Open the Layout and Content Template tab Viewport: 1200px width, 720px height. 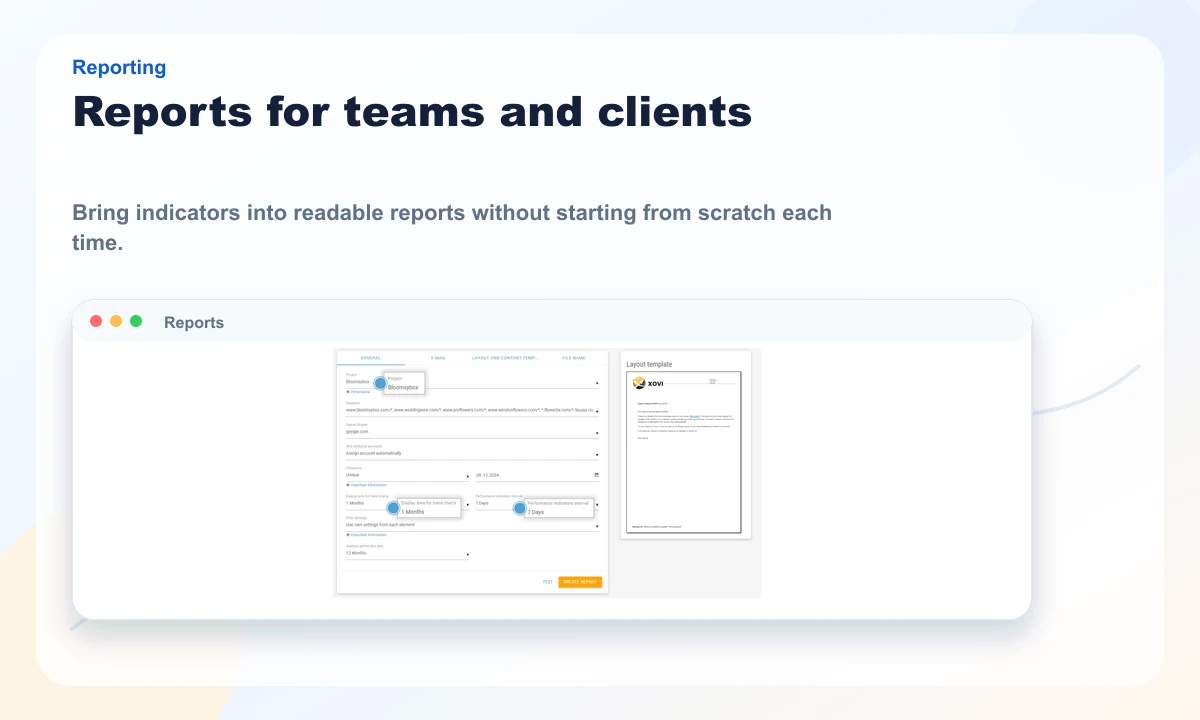point(506,357)
